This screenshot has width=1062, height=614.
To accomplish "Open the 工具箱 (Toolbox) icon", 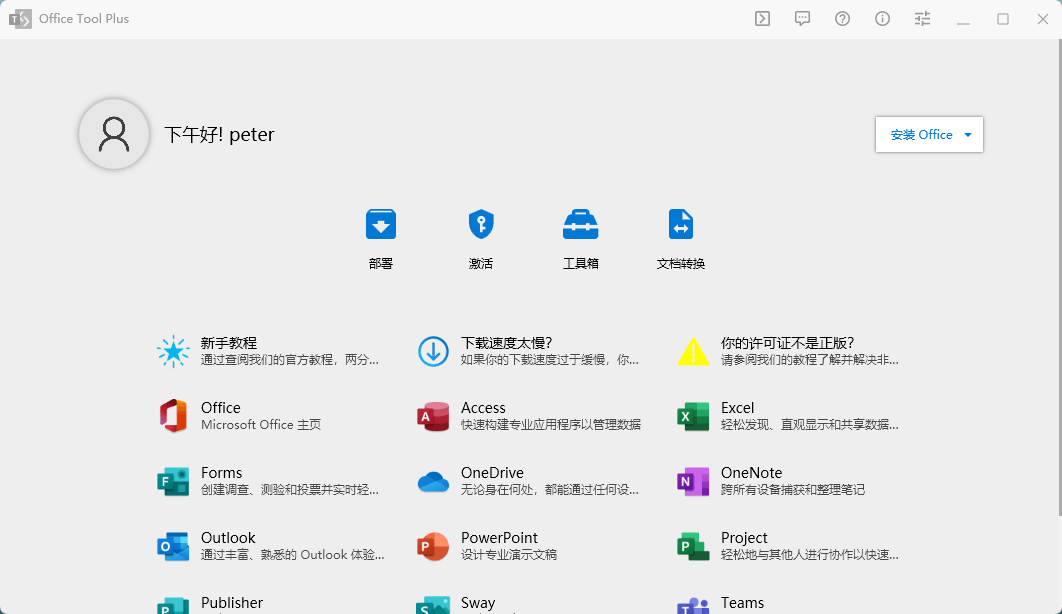I will coord(581,225).
